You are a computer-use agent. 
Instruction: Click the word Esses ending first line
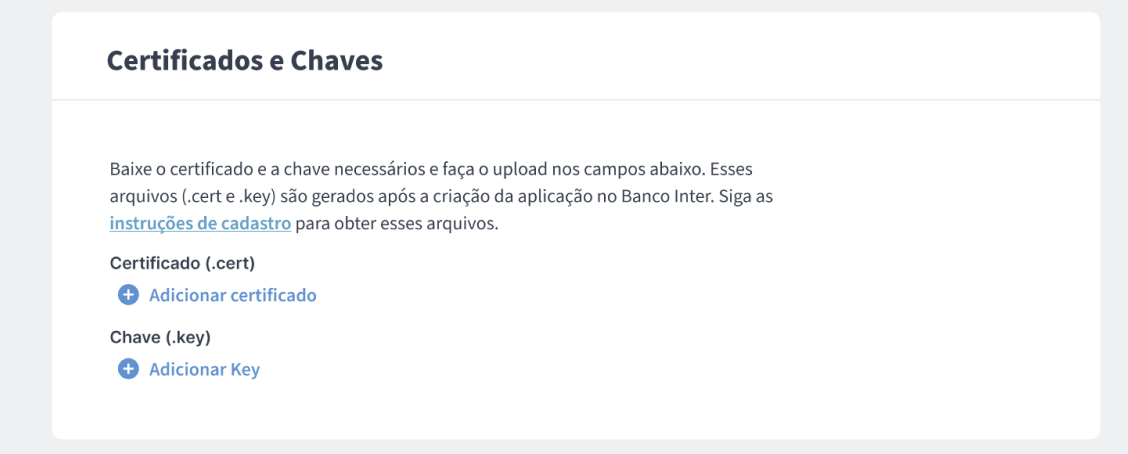click(737, 169)
